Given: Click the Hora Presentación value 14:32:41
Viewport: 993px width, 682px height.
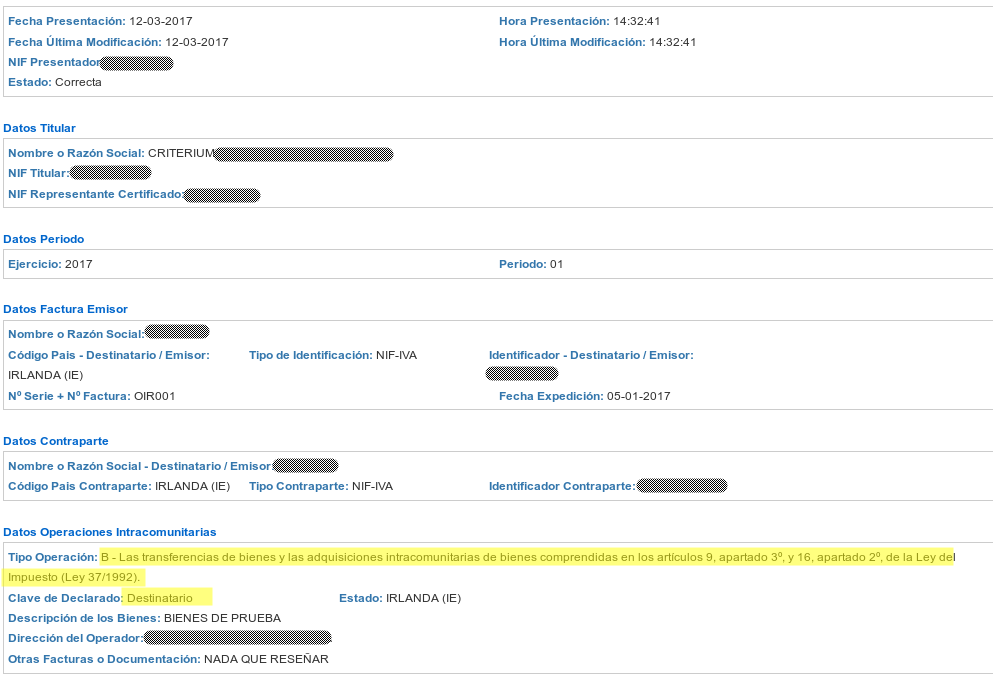Looking at the screenshot, I should coord(636,21).
